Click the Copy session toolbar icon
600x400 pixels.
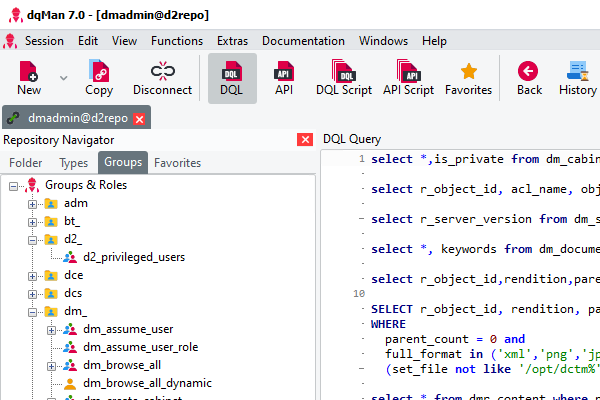tap(99, 71)
